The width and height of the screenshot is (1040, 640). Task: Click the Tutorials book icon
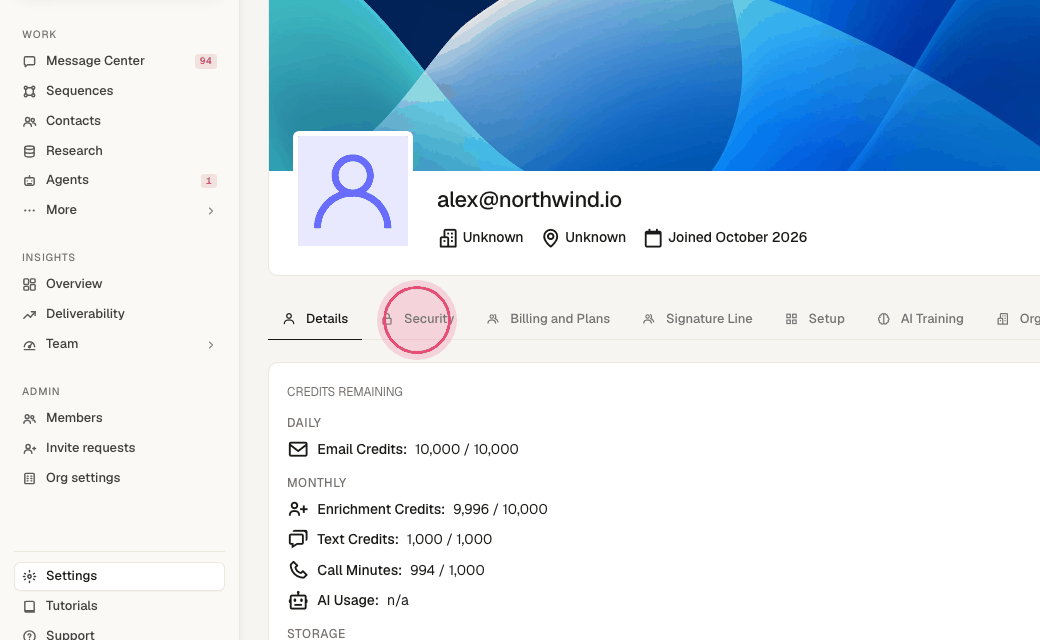click(x=29, y=606)
